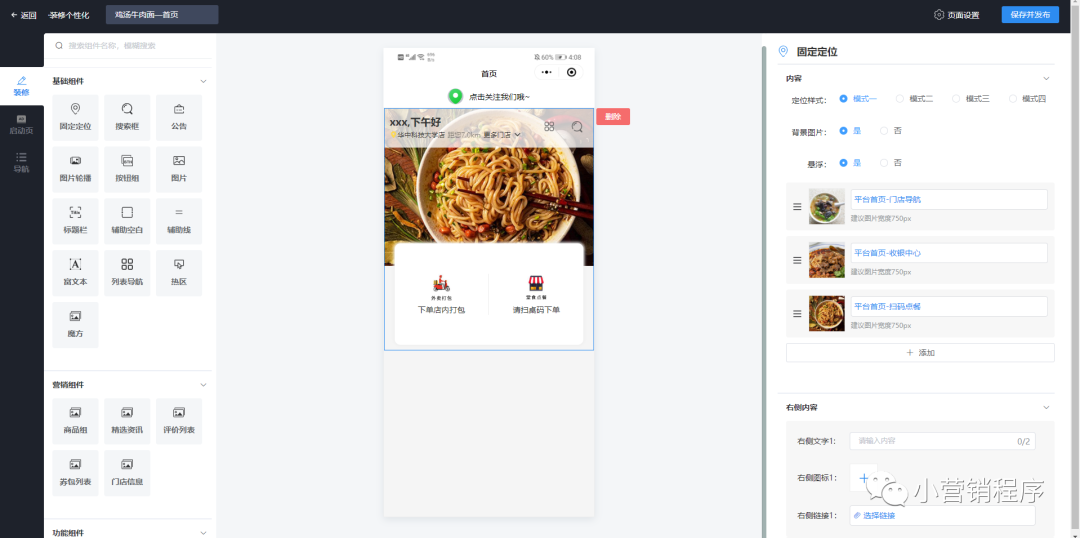Click the 右侧文字1 input field
The height and width of the screenshot is (538, 1080).
942,441
